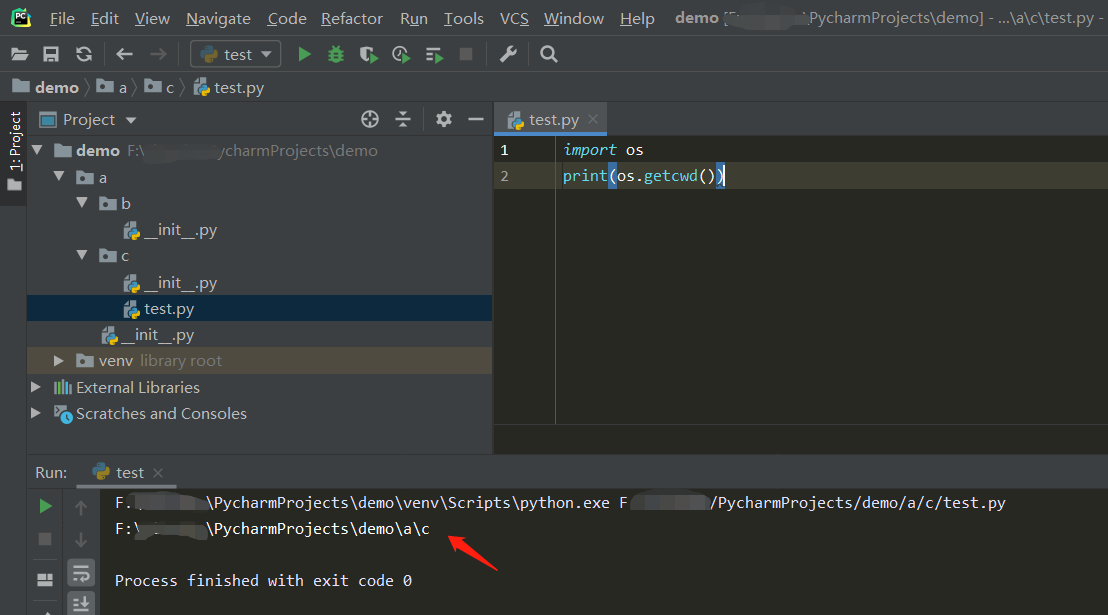
Task: Open settings with the wrench icon
Action: coord(508,54)
